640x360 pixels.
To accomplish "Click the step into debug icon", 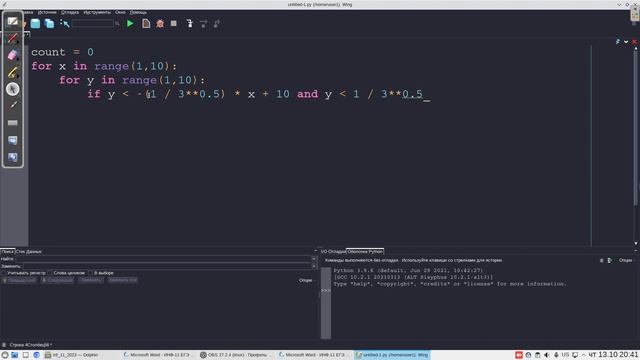I will tap(190, 24).
